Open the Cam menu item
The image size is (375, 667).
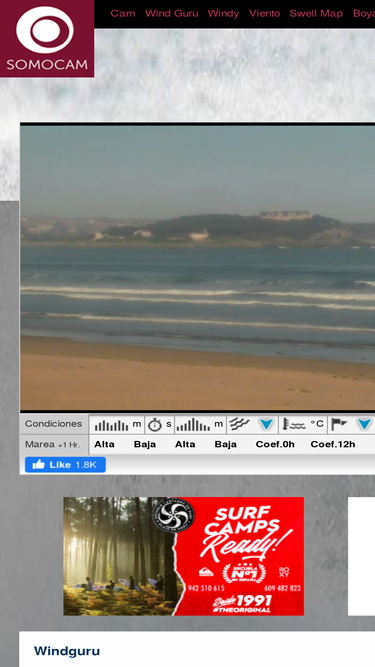(123, 14)
